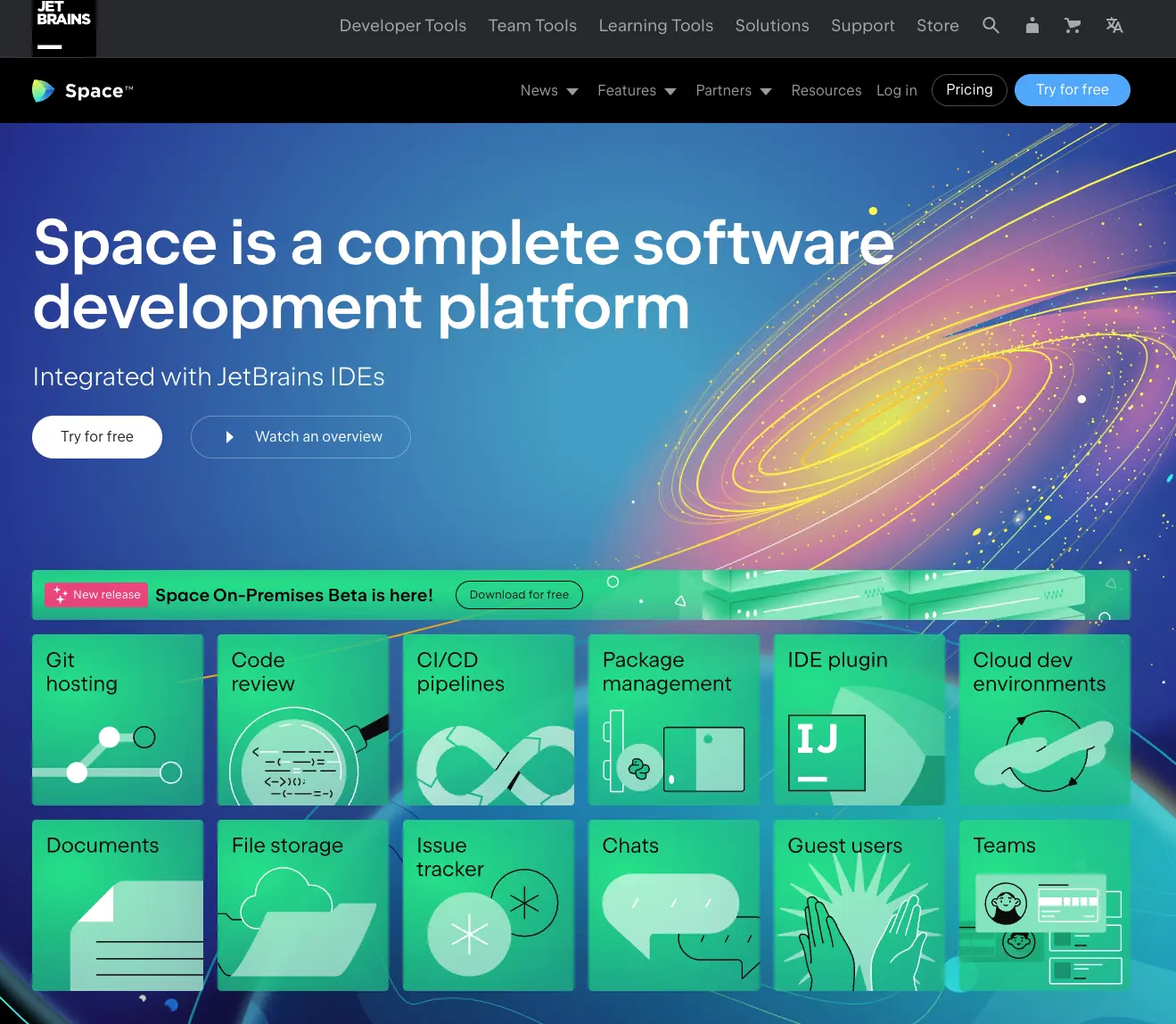Open the Developer Tools menu
The width and height of the screenshot is (1176, 1024).
(403, 26)
